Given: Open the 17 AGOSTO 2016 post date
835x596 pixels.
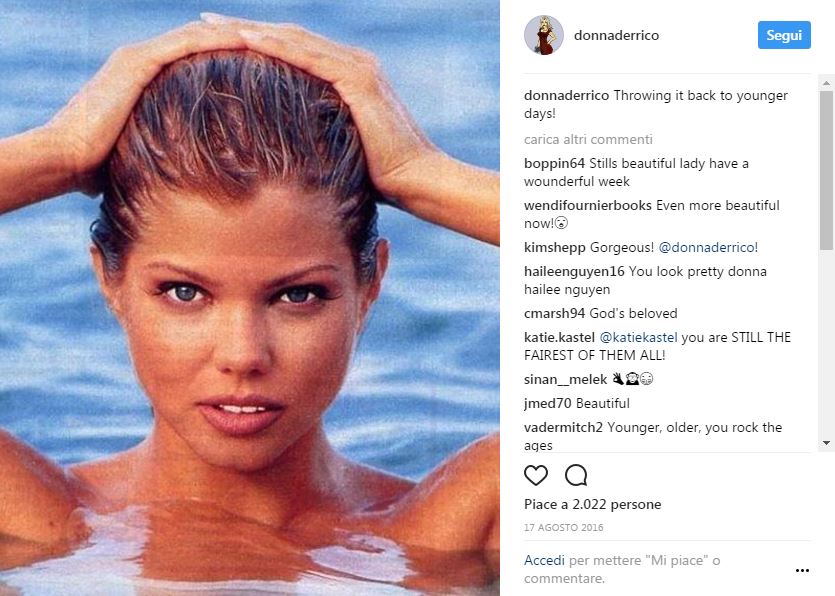Looking at the screenshot, I should [x=563, y=527].
